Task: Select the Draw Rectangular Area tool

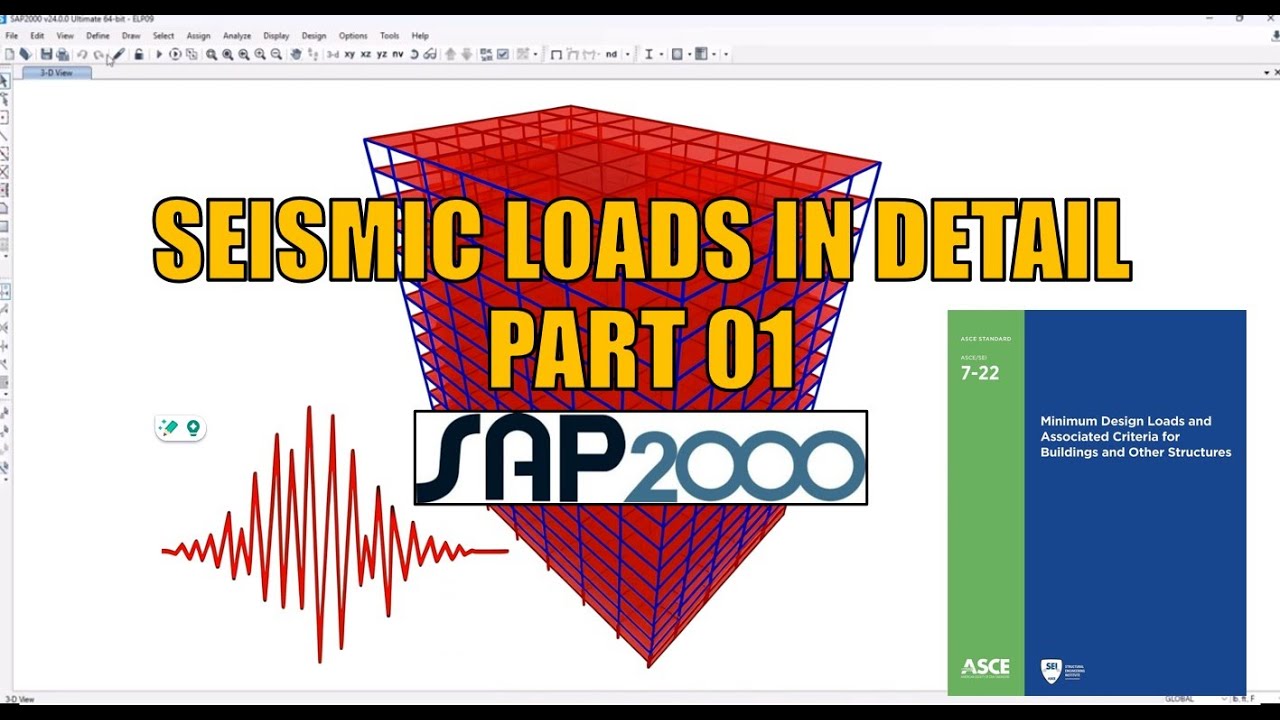Action: coord(5,225)
